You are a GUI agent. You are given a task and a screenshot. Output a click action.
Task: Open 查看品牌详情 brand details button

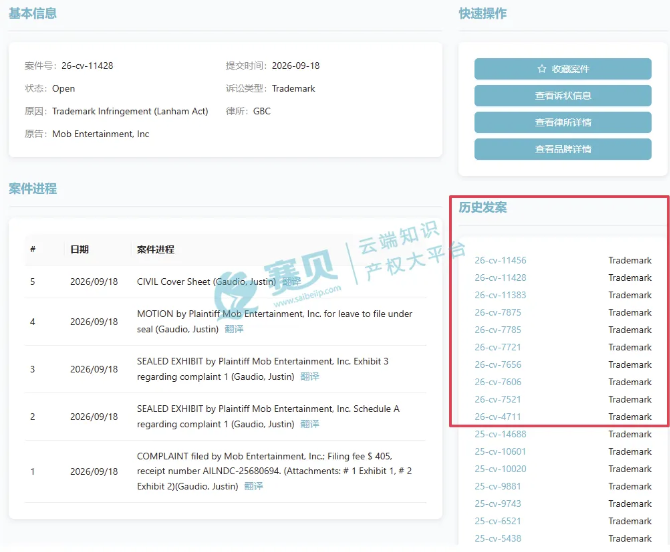[563, 149]
